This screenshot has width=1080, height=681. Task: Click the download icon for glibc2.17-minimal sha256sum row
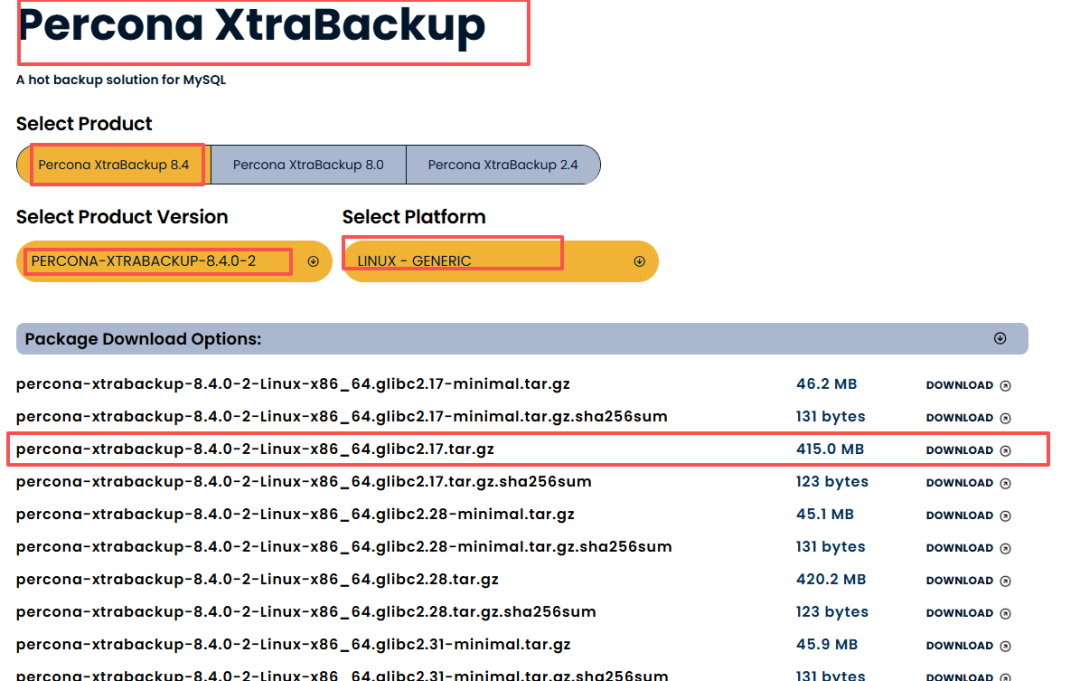1006,418
